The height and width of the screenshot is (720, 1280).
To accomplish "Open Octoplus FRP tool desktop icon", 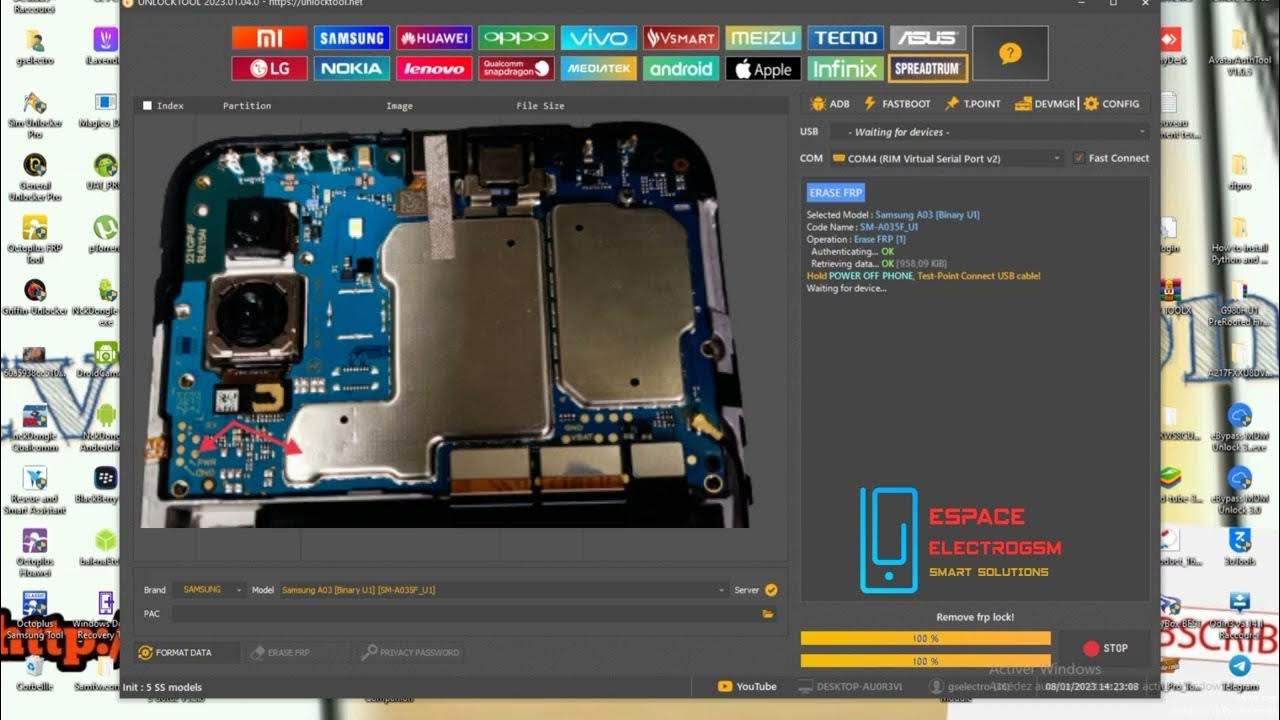I will point(35,240).
